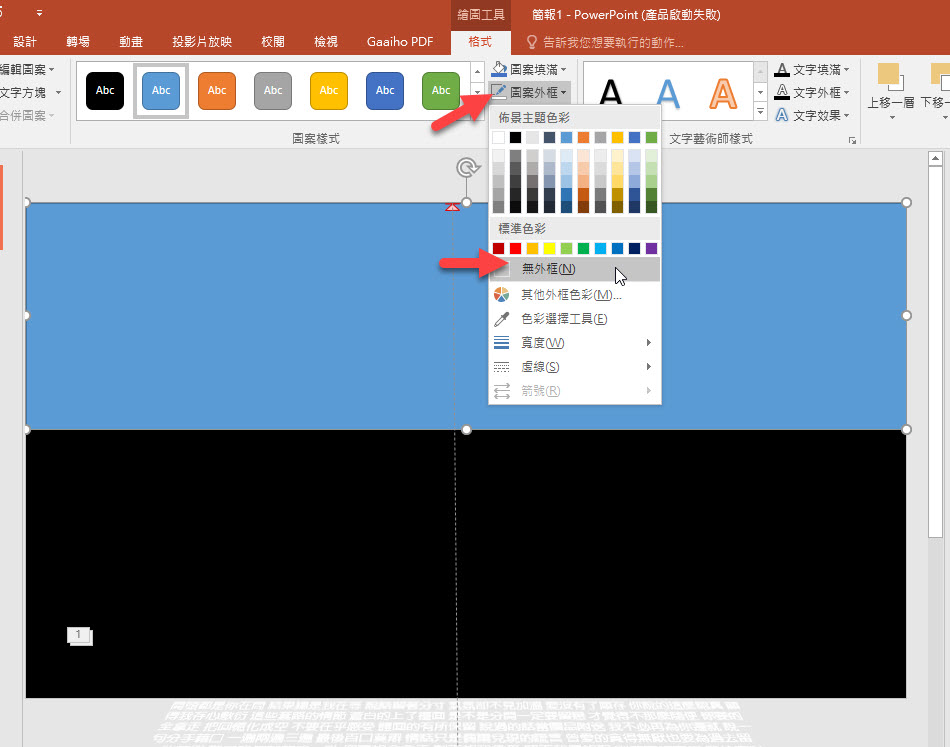
Task: Click the 告訴我您想要執行的動作 search box
Action: point(613,42)
